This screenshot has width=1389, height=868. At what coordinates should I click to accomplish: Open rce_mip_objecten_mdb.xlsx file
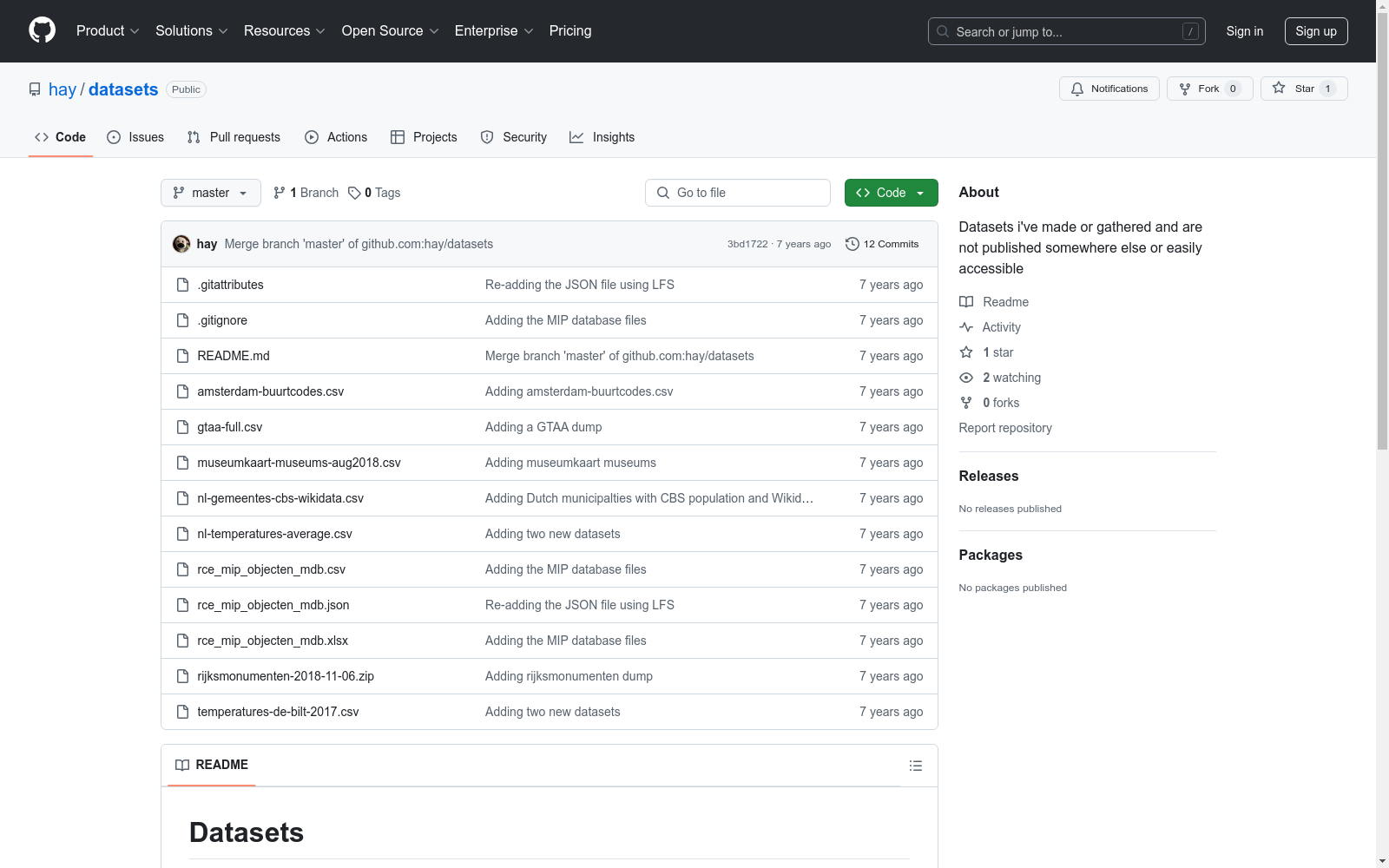point(273,641)
